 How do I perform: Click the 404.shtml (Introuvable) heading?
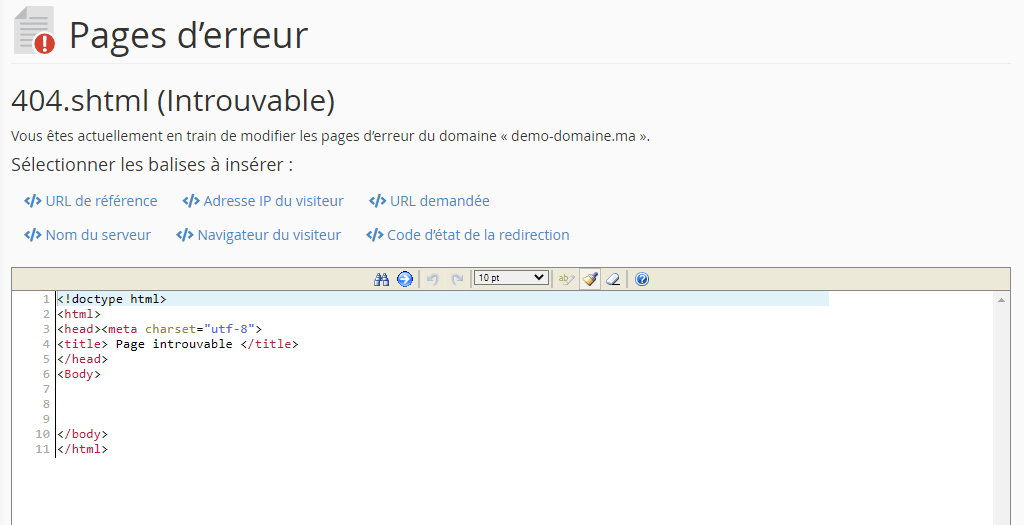point(173,101)
